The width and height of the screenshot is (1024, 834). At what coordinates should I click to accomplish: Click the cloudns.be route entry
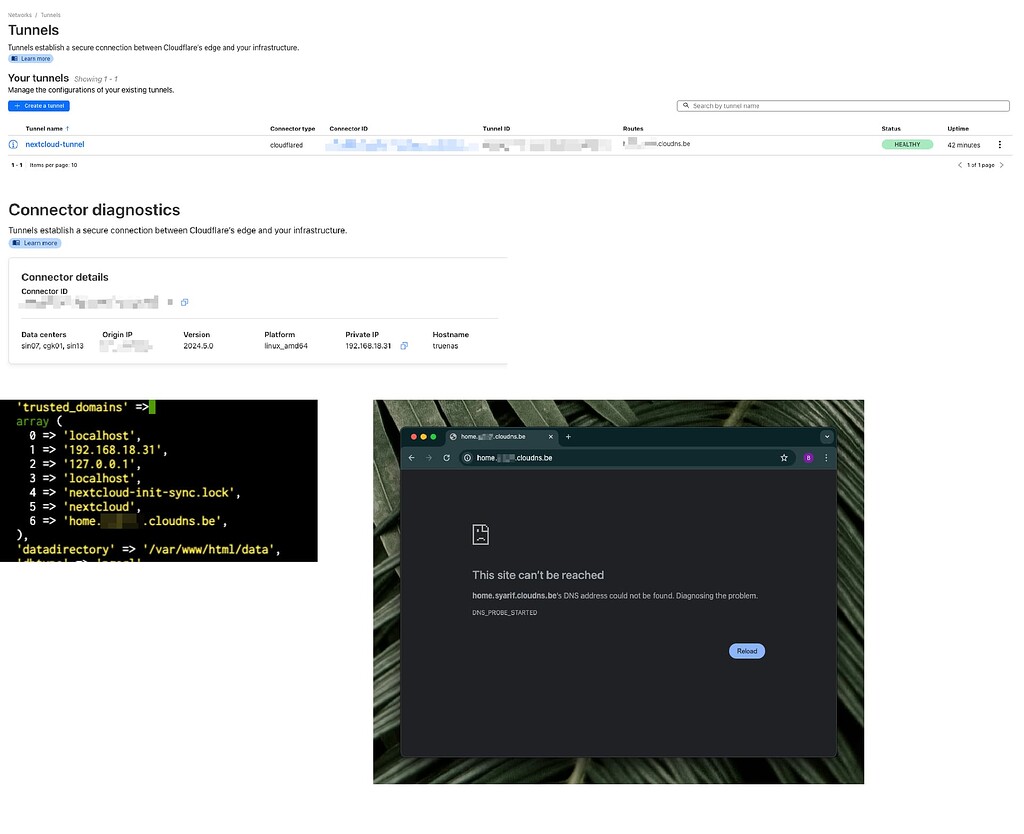pos(656,144)
